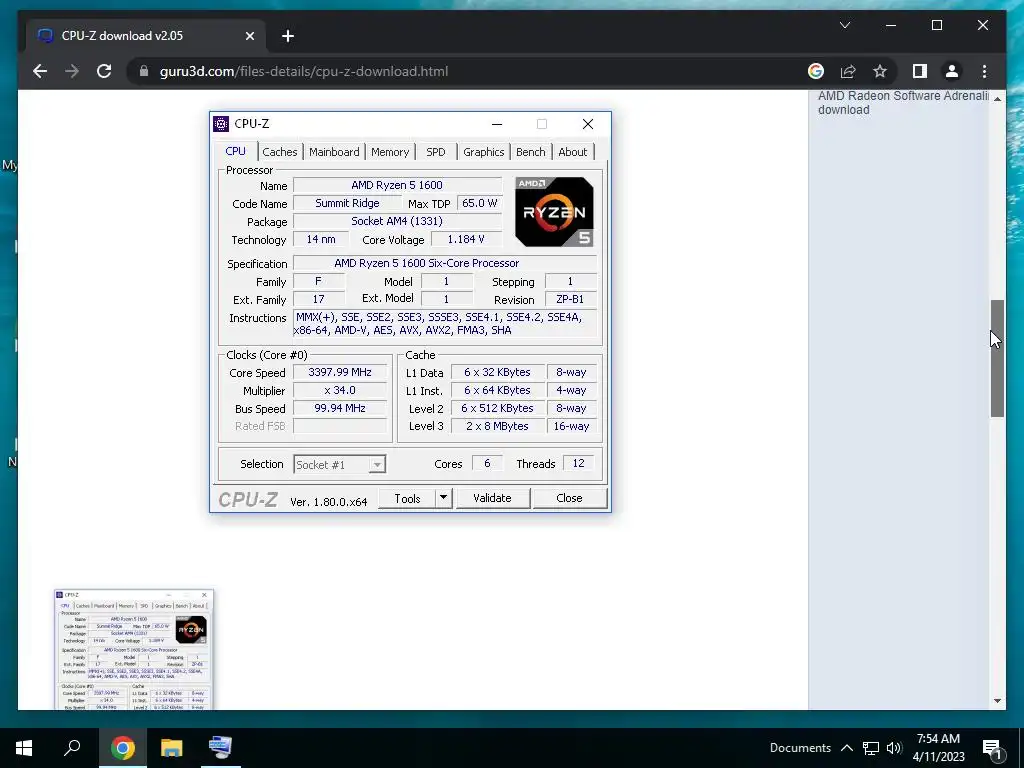
Task: Click the Threads value '12'
Action: [x=579, y=464]
